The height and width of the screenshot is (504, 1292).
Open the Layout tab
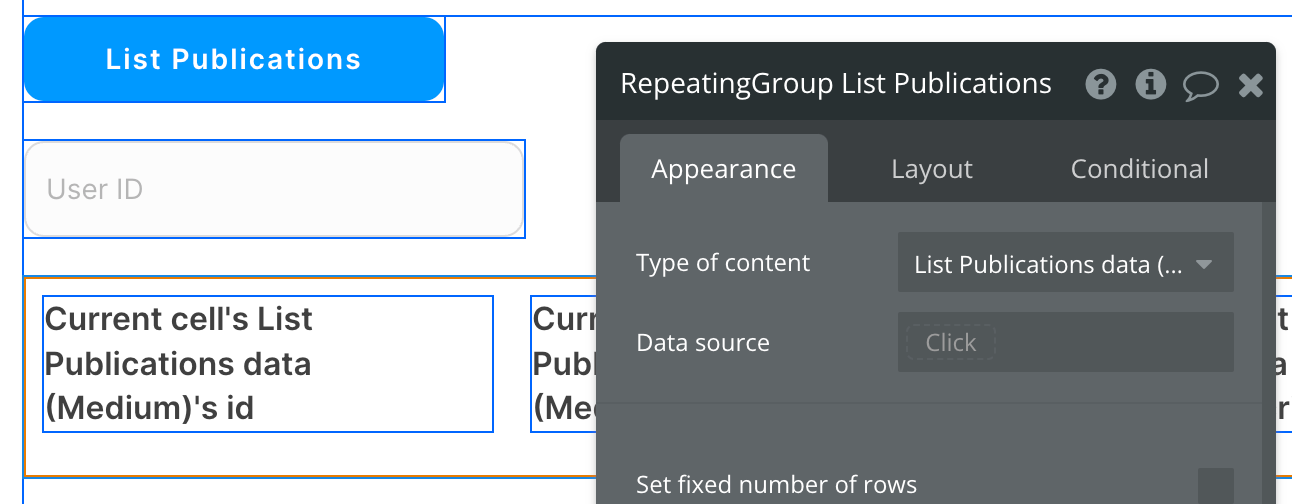(x=931, y=169)
